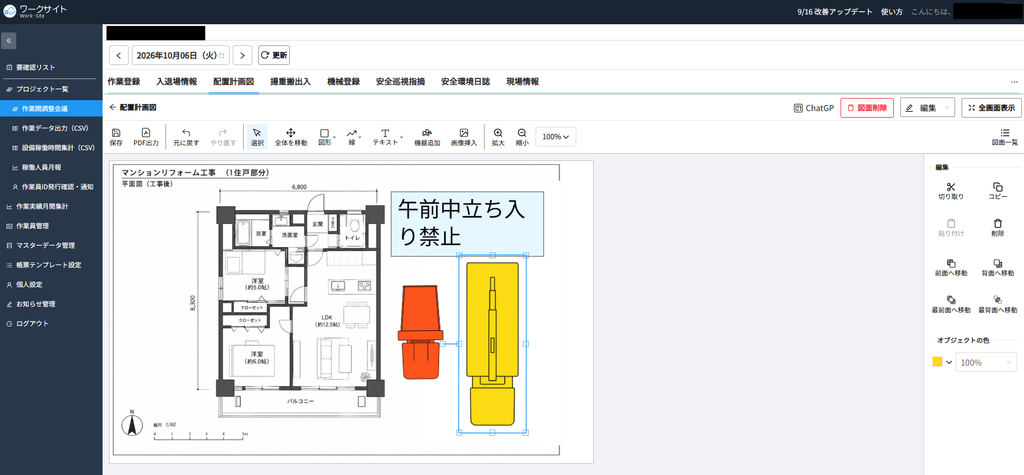
Task: Select the orange vehicle on the drawing
Action: (x=420, y=332)
